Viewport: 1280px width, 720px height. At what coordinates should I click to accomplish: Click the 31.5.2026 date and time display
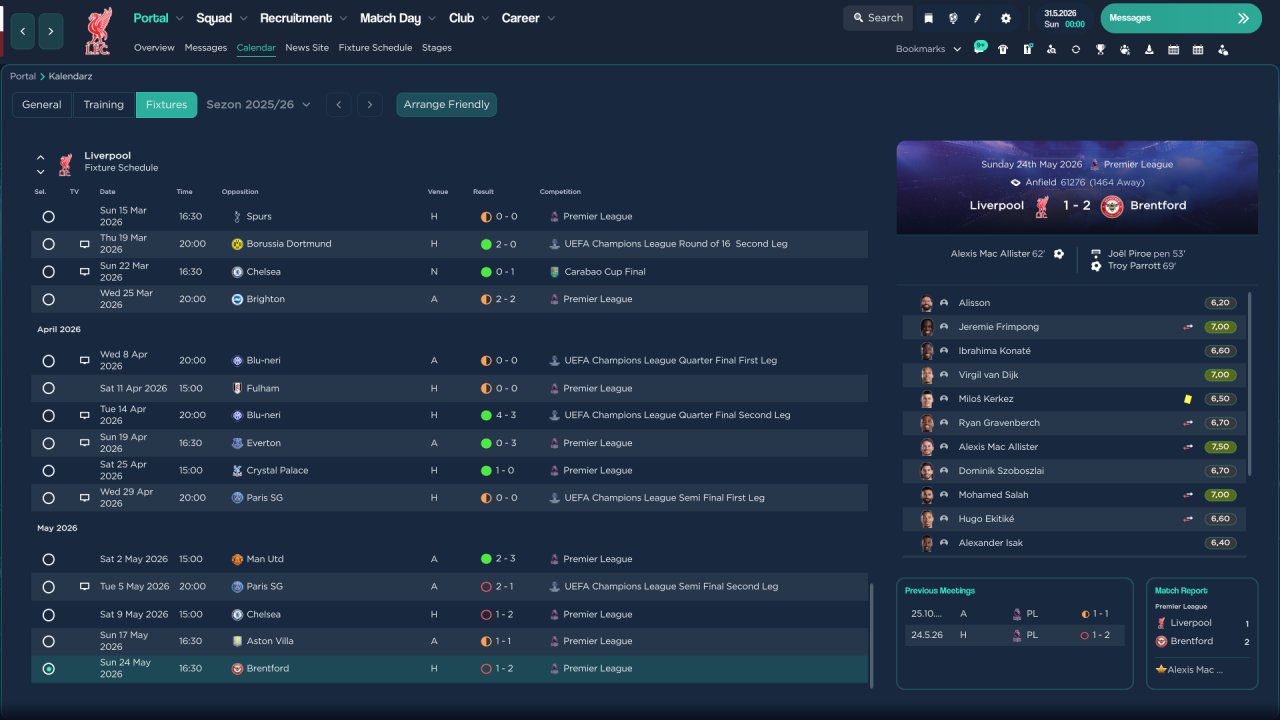[1064, 18]
